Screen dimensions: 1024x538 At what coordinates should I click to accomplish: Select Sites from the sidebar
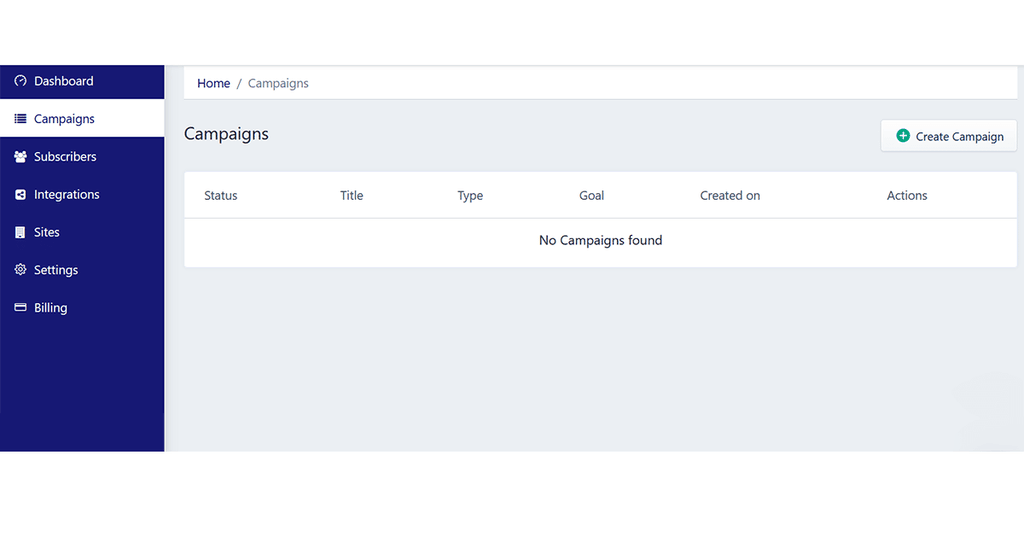[x=82, y=232]
